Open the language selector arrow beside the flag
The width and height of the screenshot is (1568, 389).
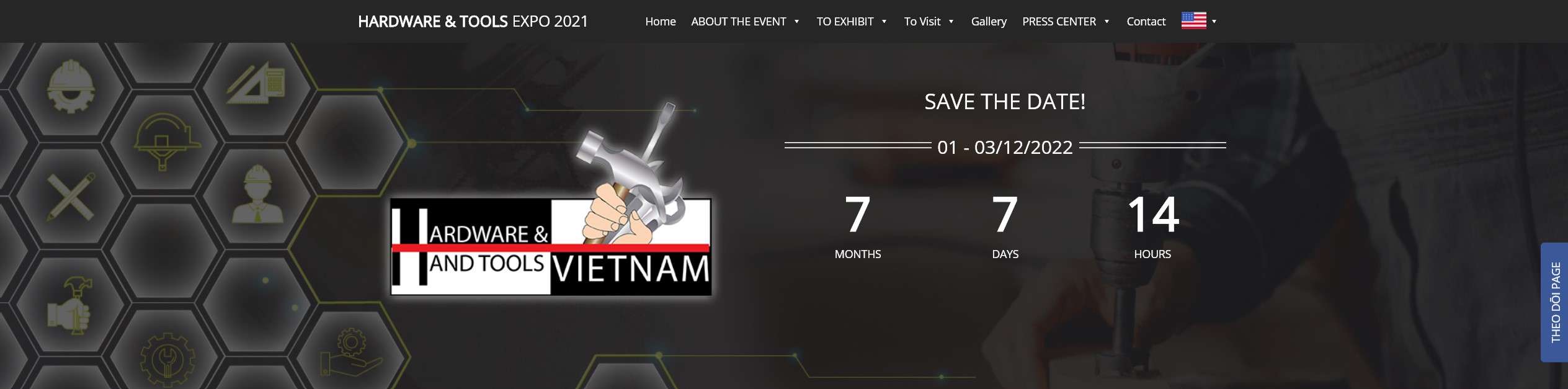[1214, 22]
